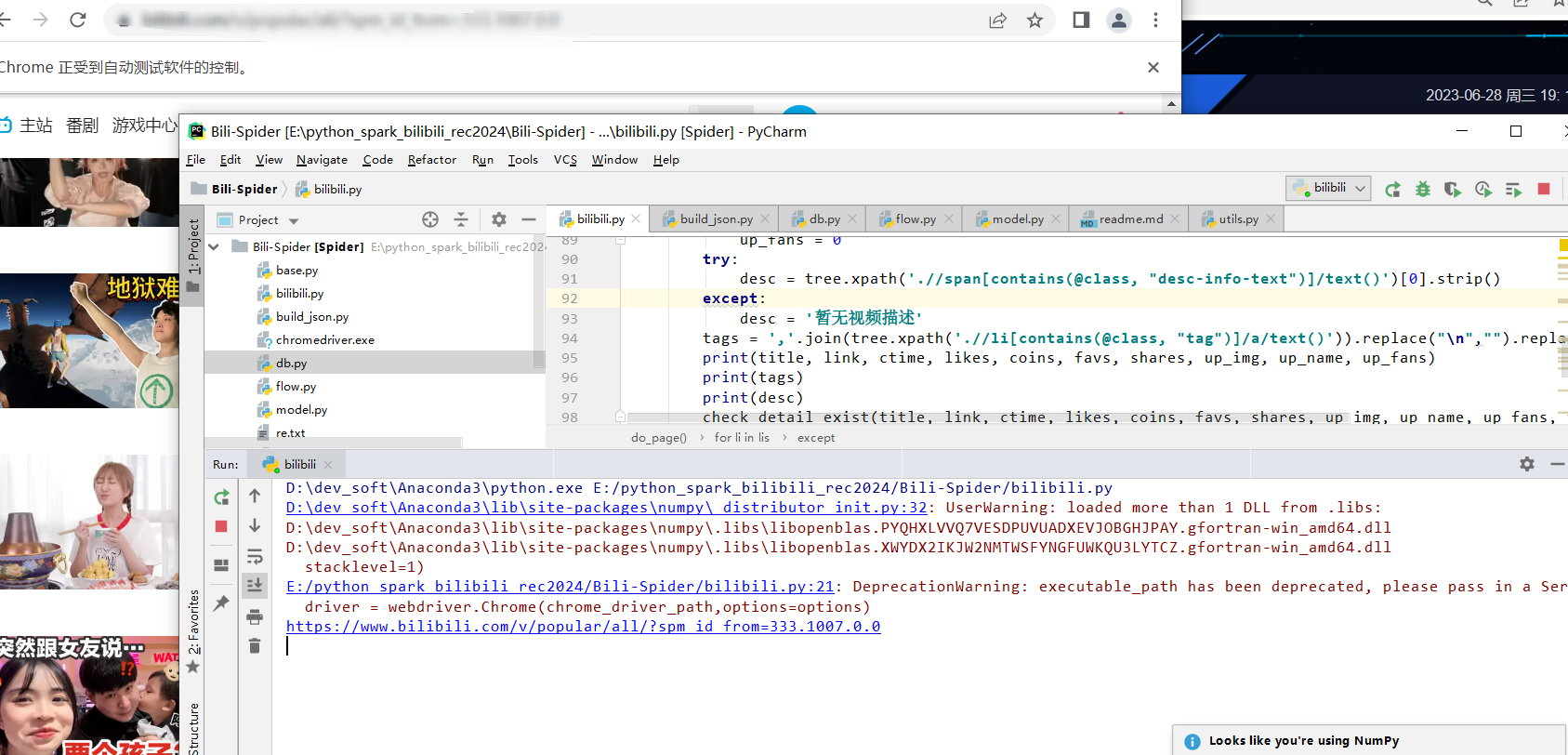This screenshot has height=755, width=1568.
Task: Open the bilibili run configuration dropdown
Action: tap(1329, 188)
